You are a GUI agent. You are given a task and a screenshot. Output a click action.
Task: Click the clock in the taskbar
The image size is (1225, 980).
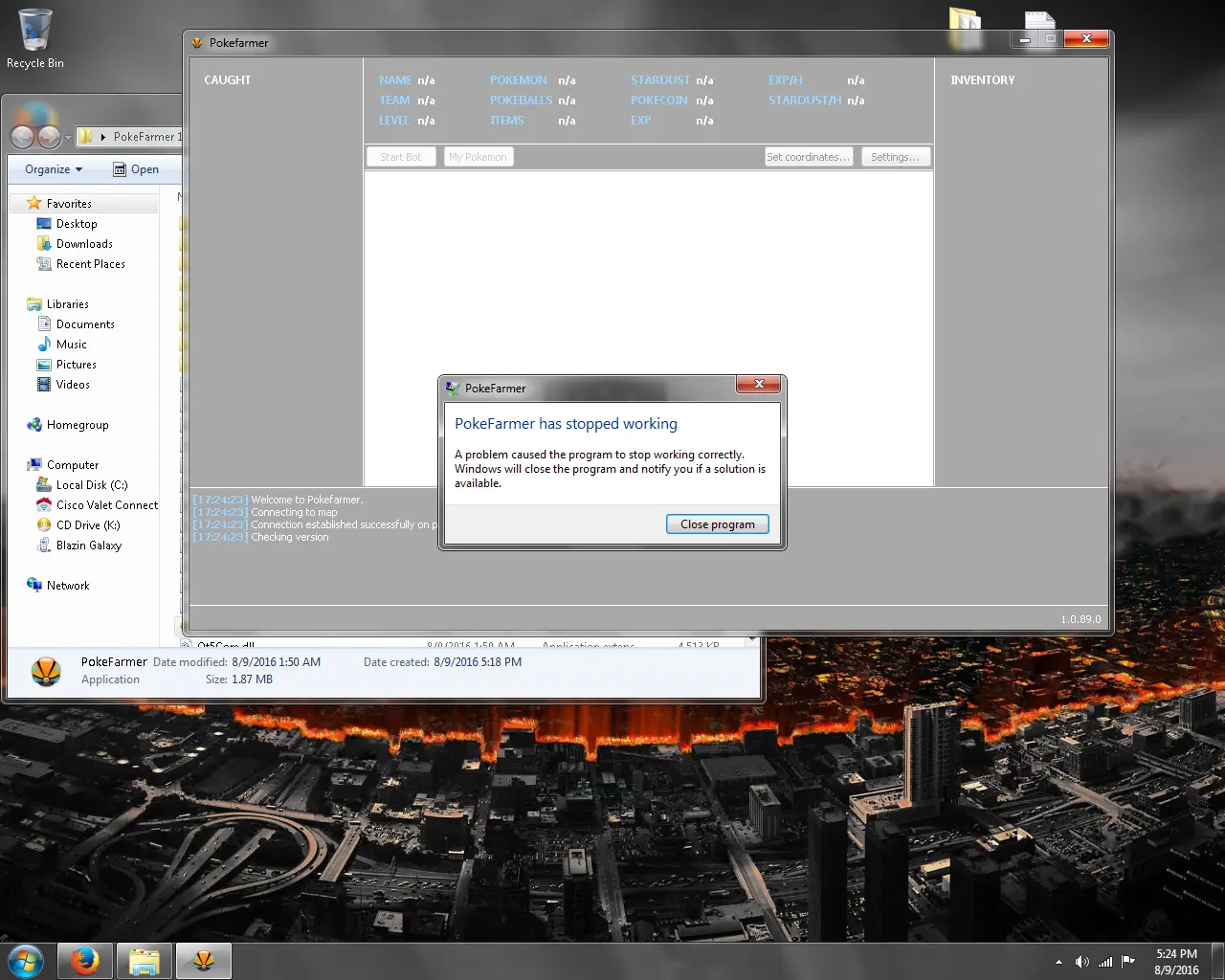(x=1176, y=962)
